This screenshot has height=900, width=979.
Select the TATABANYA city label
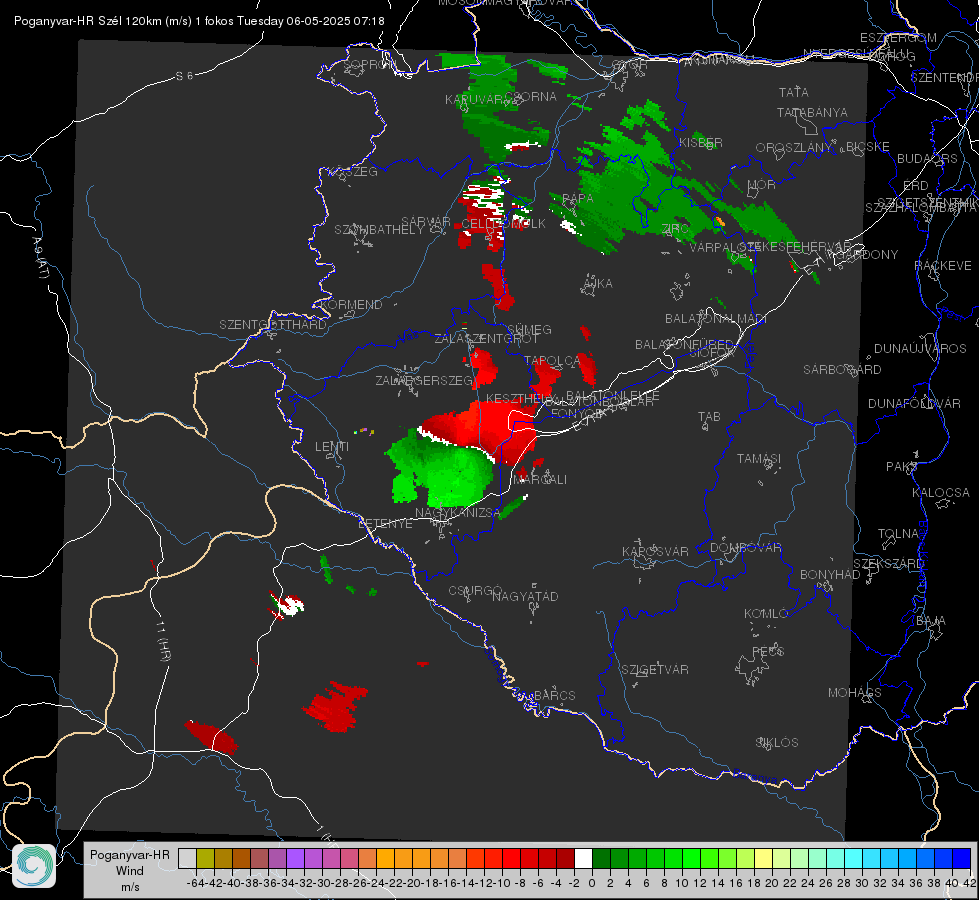click(812, 112)
